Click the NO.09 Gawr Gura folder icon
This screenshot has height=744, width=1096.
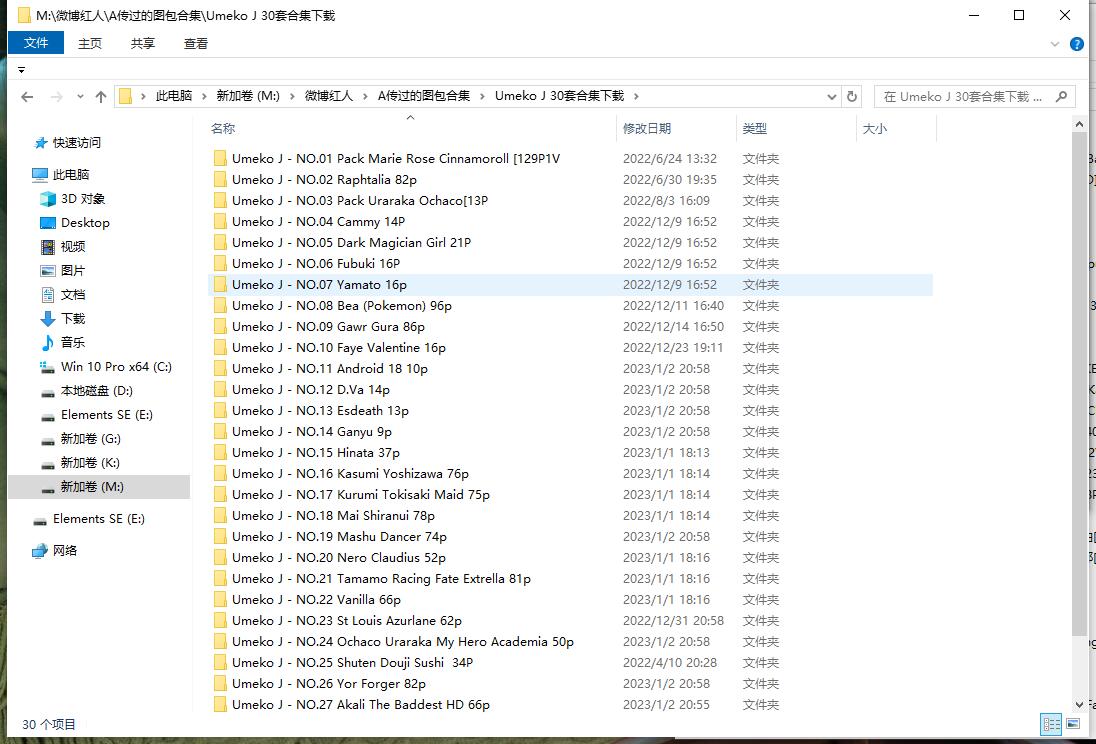pos(220,327)
